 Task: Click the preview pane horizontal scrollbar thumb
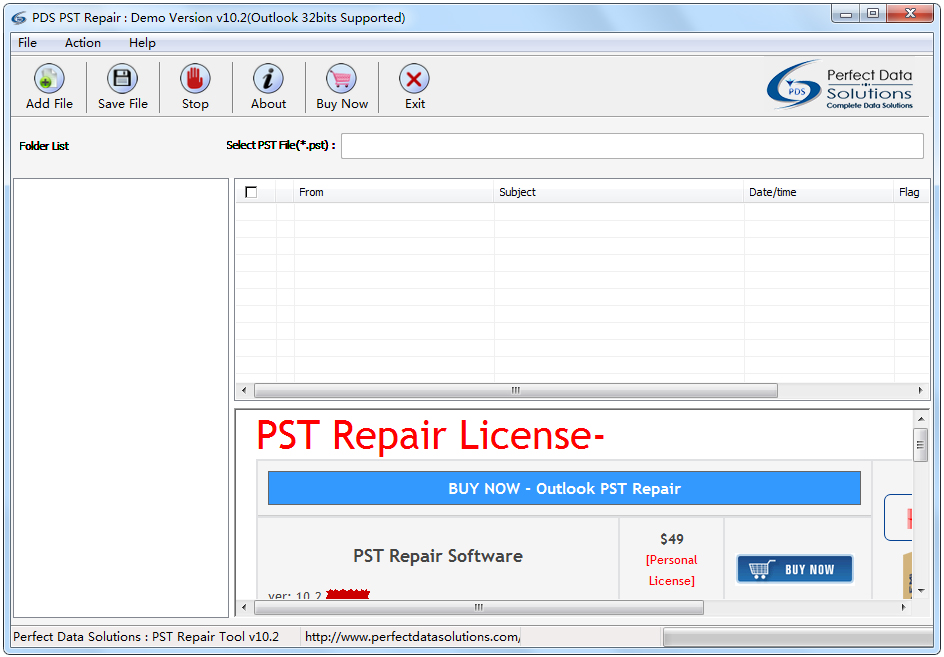479,607
